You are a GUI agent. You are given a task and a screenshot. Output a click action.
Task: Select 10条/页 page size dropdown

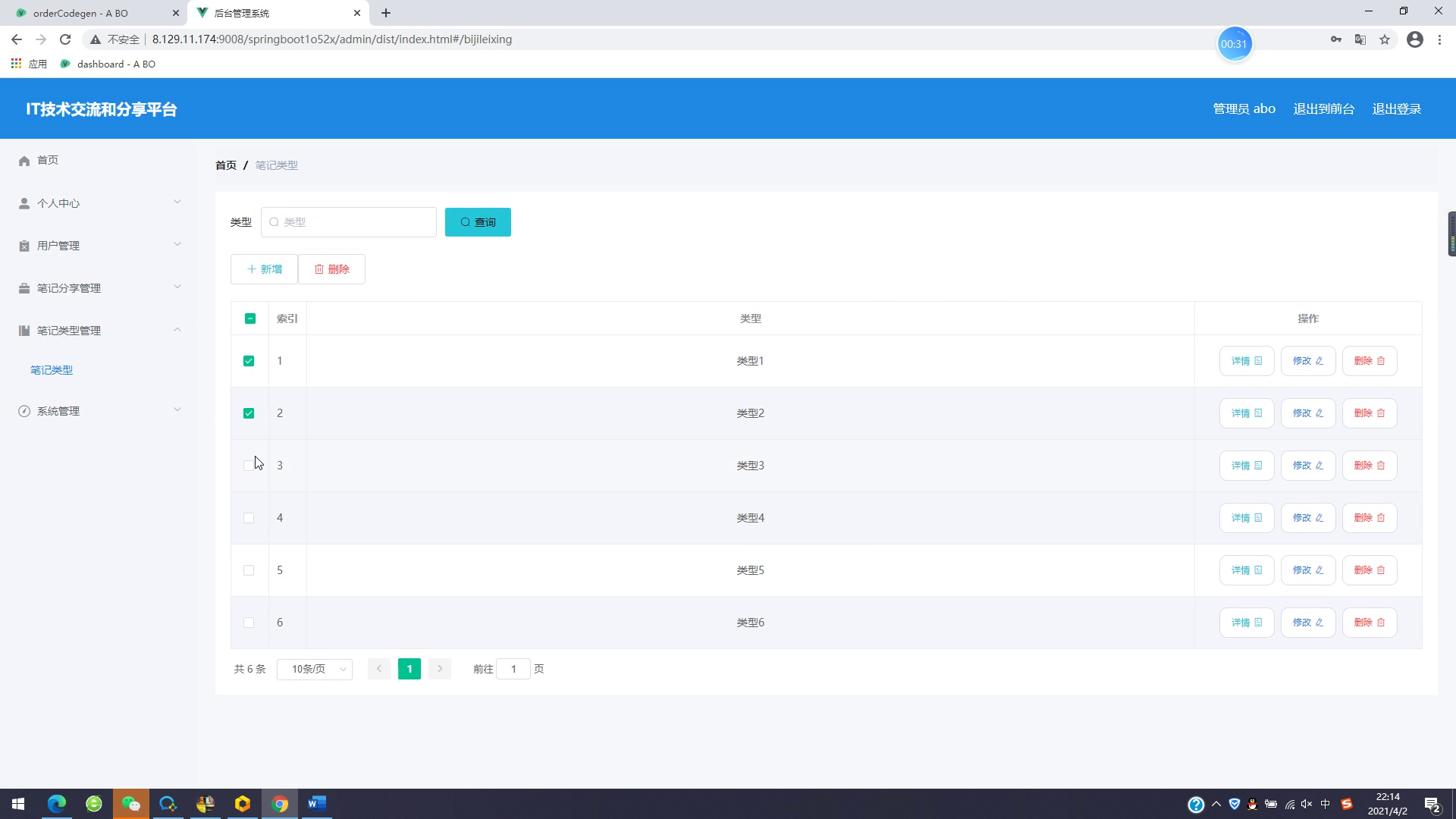[315, 668]
